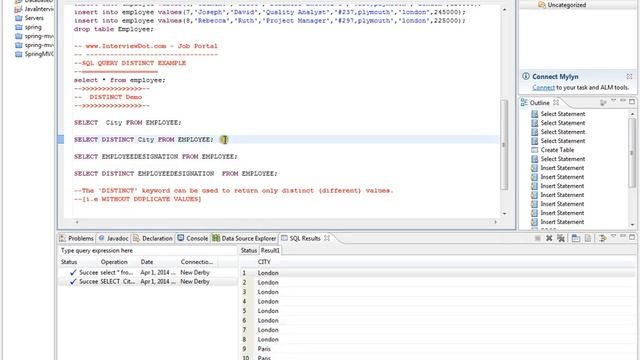Click the document page icon in SQL Results toolbar
640x360 pixels.
[x=588, y=238]
